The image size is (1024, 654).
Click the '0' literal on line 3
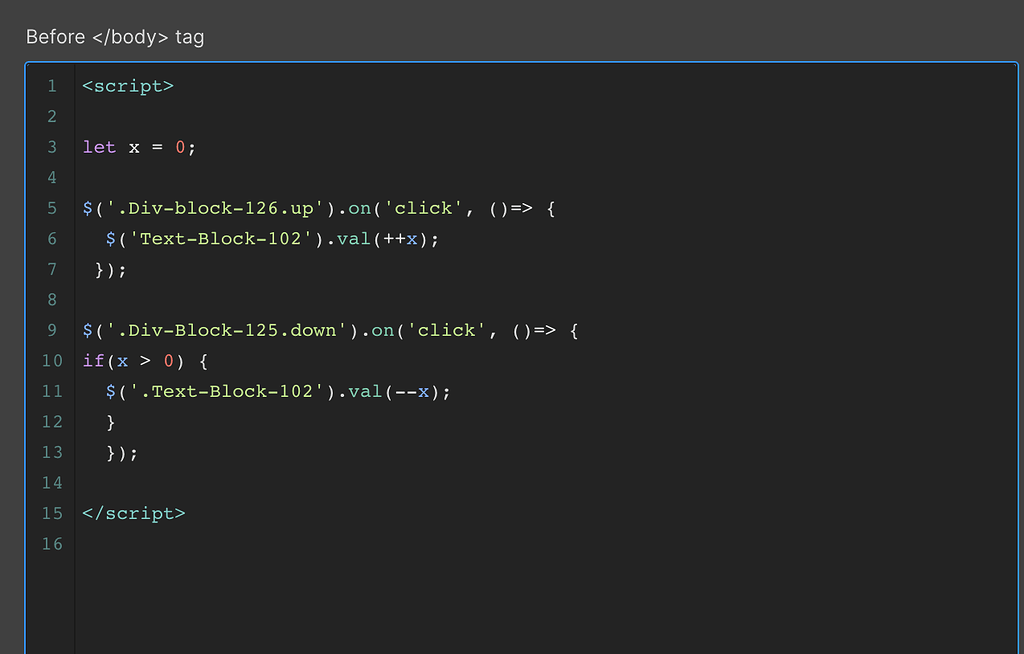pos(180,147)
